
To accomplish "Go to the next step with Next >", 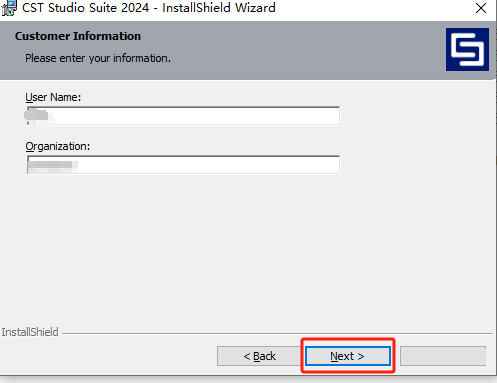I will pyautogui.click(x=348, y=356).
